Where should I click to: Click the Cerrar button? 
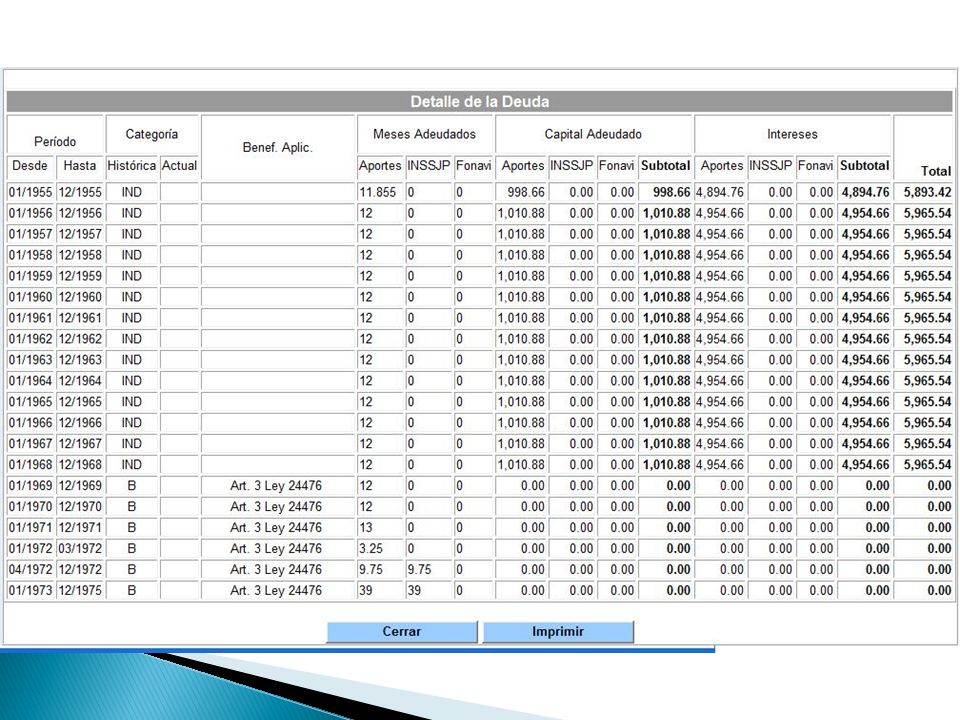[402, 632]
